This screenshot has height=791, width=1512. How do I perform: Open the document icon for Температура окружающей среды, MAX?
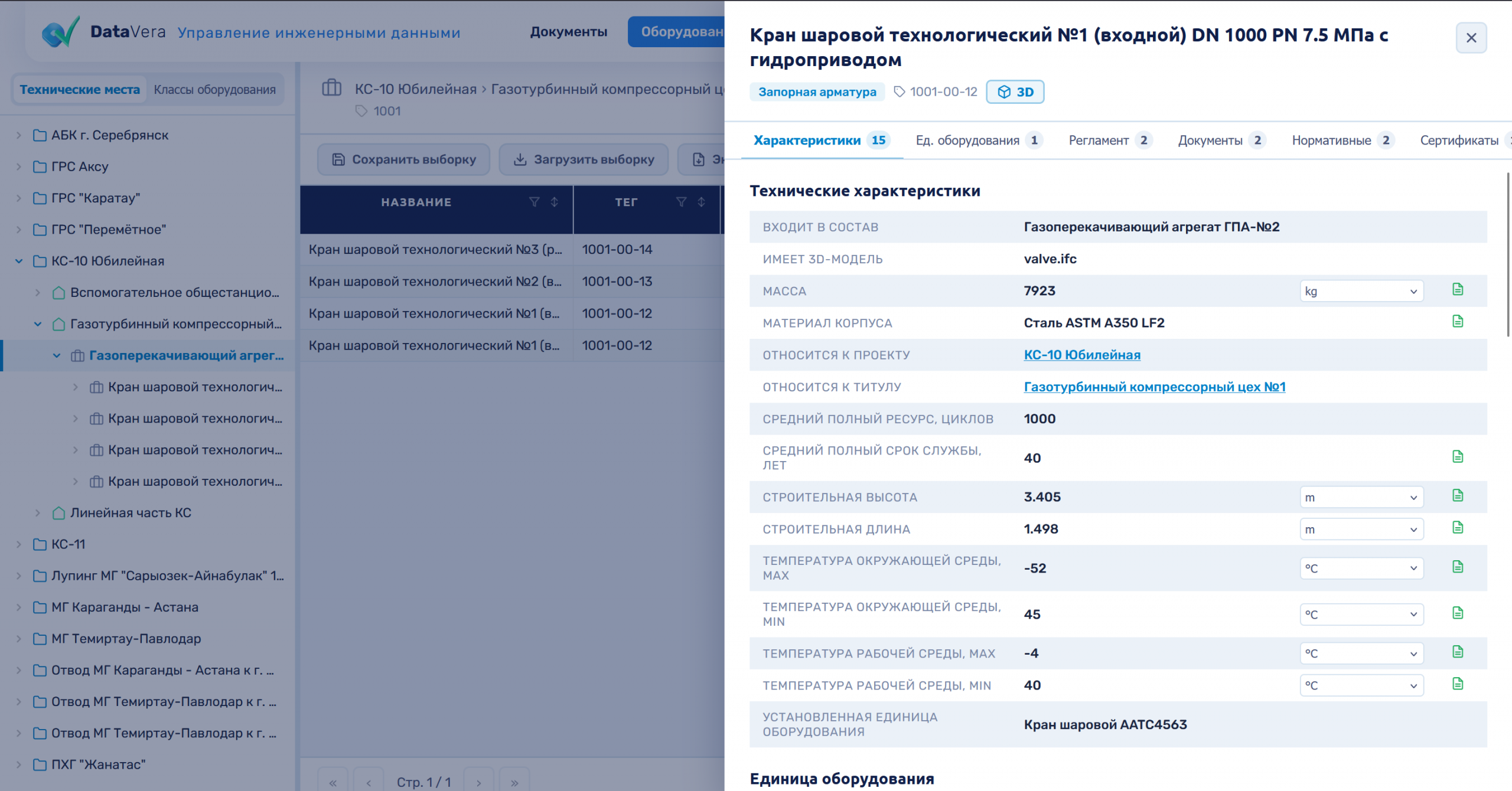tap(1458, 567)
